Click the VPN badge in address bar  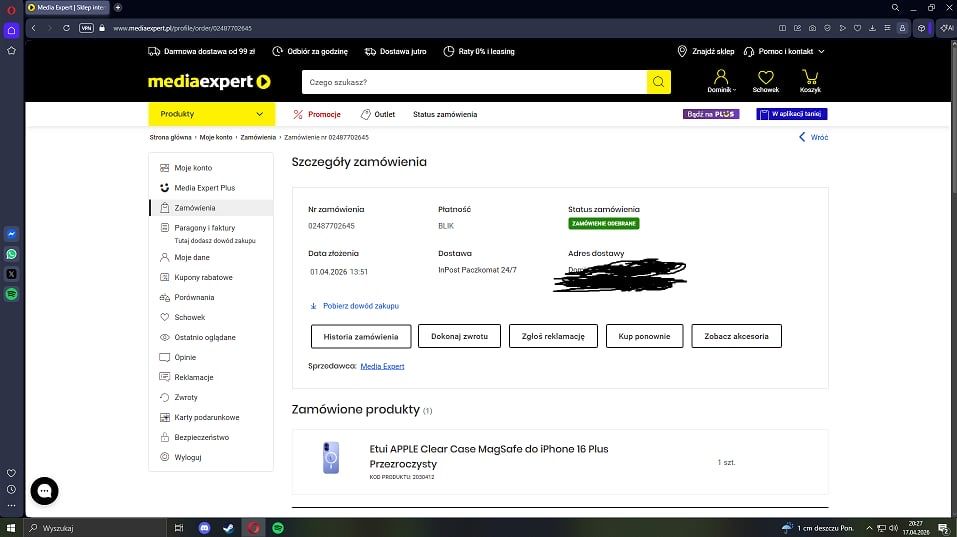tap(87, 28)
